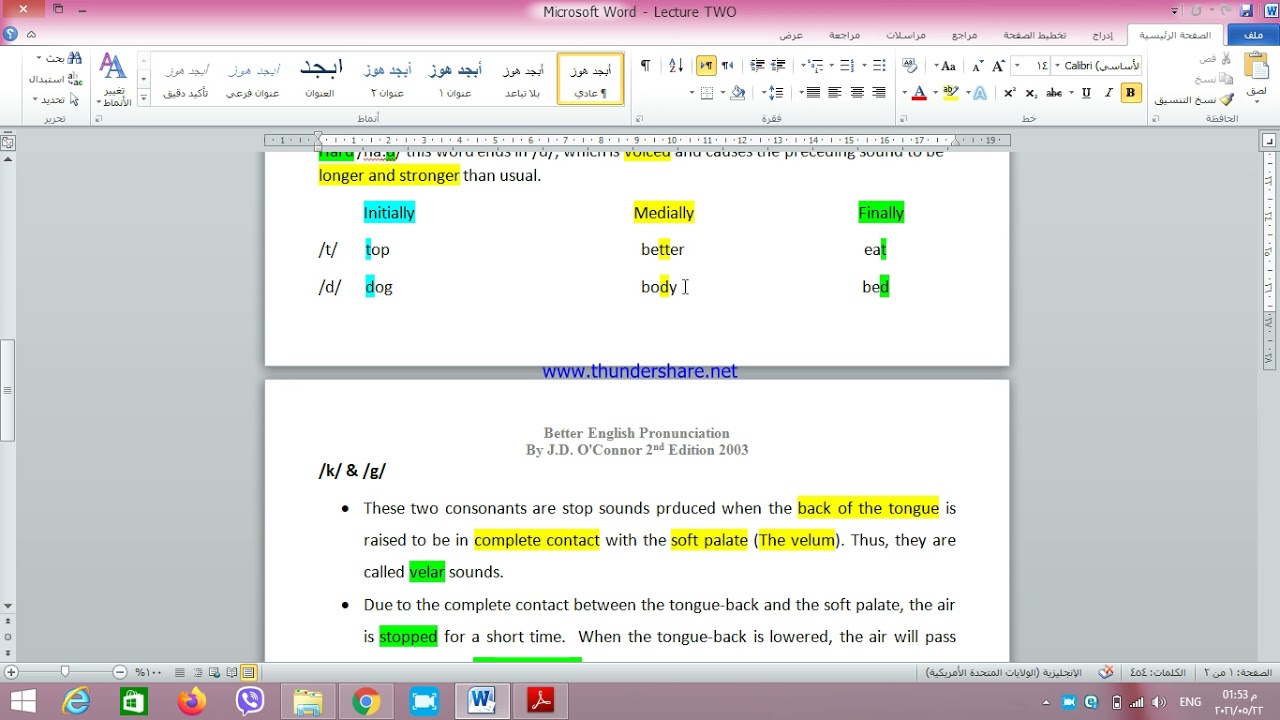Viewport: 1280px width, 720px height.
Task: Click www.thundershare.net link
Action: [640, 371]
